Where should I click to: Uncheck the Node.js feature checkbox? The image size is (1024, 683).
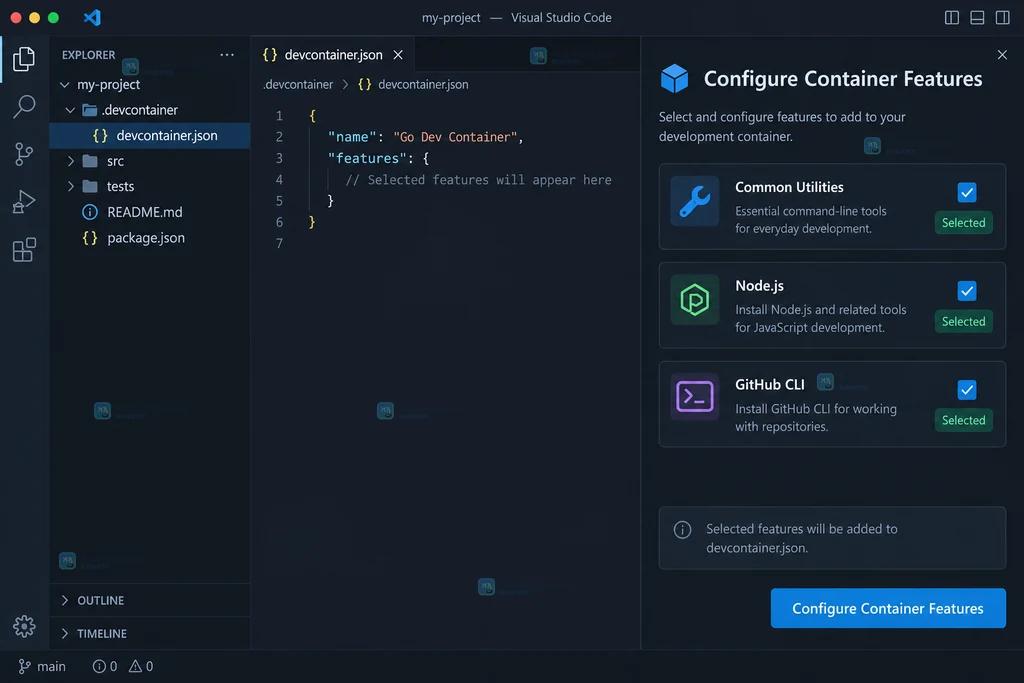pyautogui.click(x=967, y=291)
